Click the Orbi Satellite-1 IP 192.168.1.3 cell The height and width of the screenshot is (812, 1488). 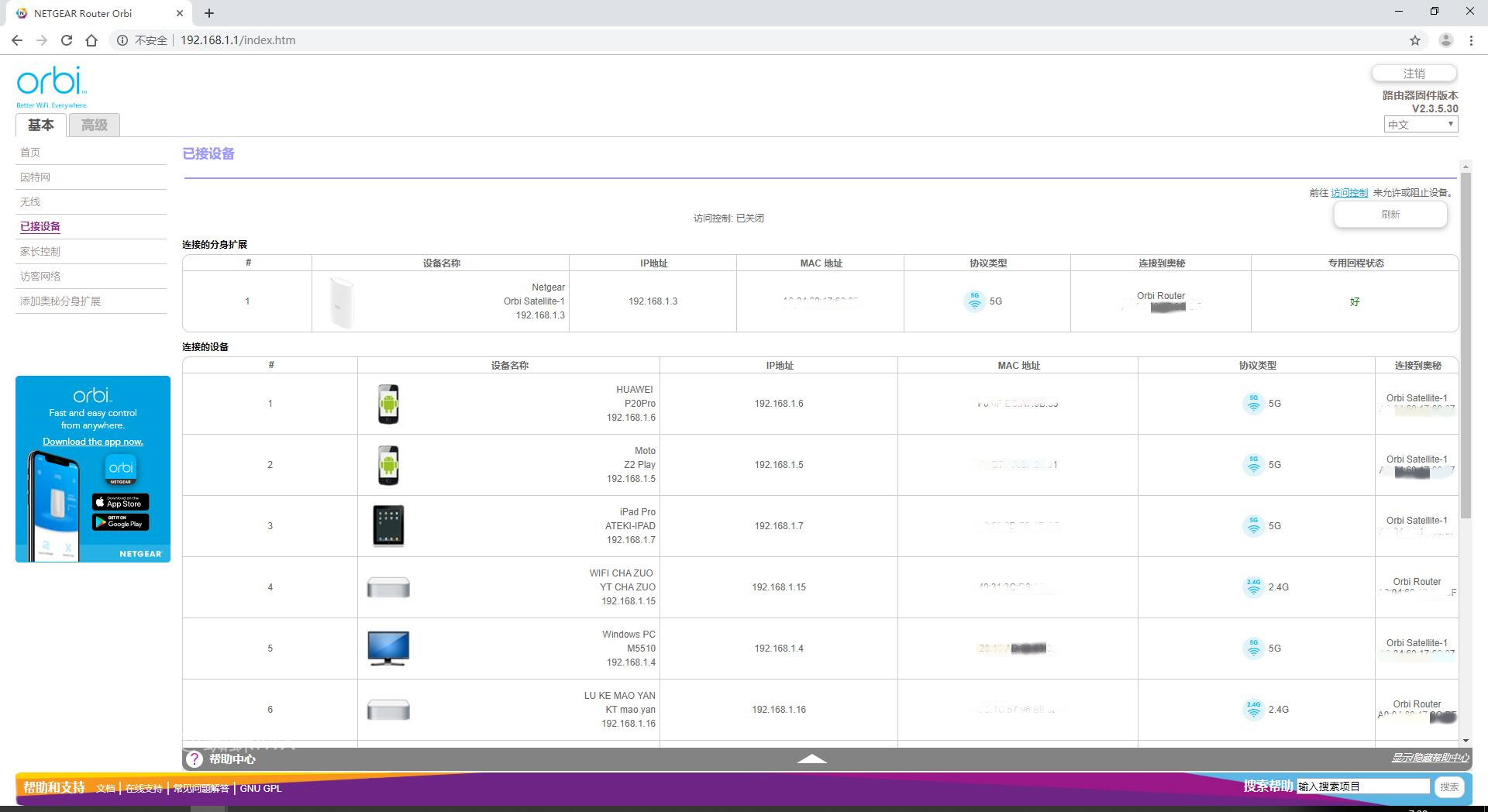(653, 301)
